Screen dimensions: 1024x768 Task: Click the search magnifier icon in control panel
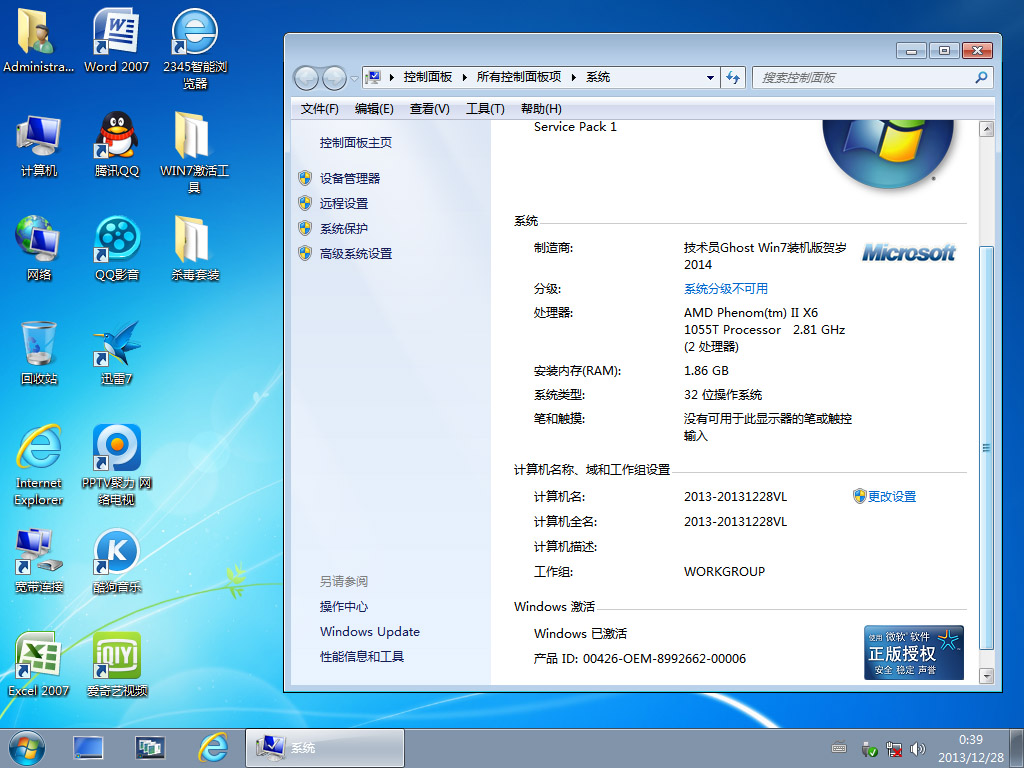[980, 78]
